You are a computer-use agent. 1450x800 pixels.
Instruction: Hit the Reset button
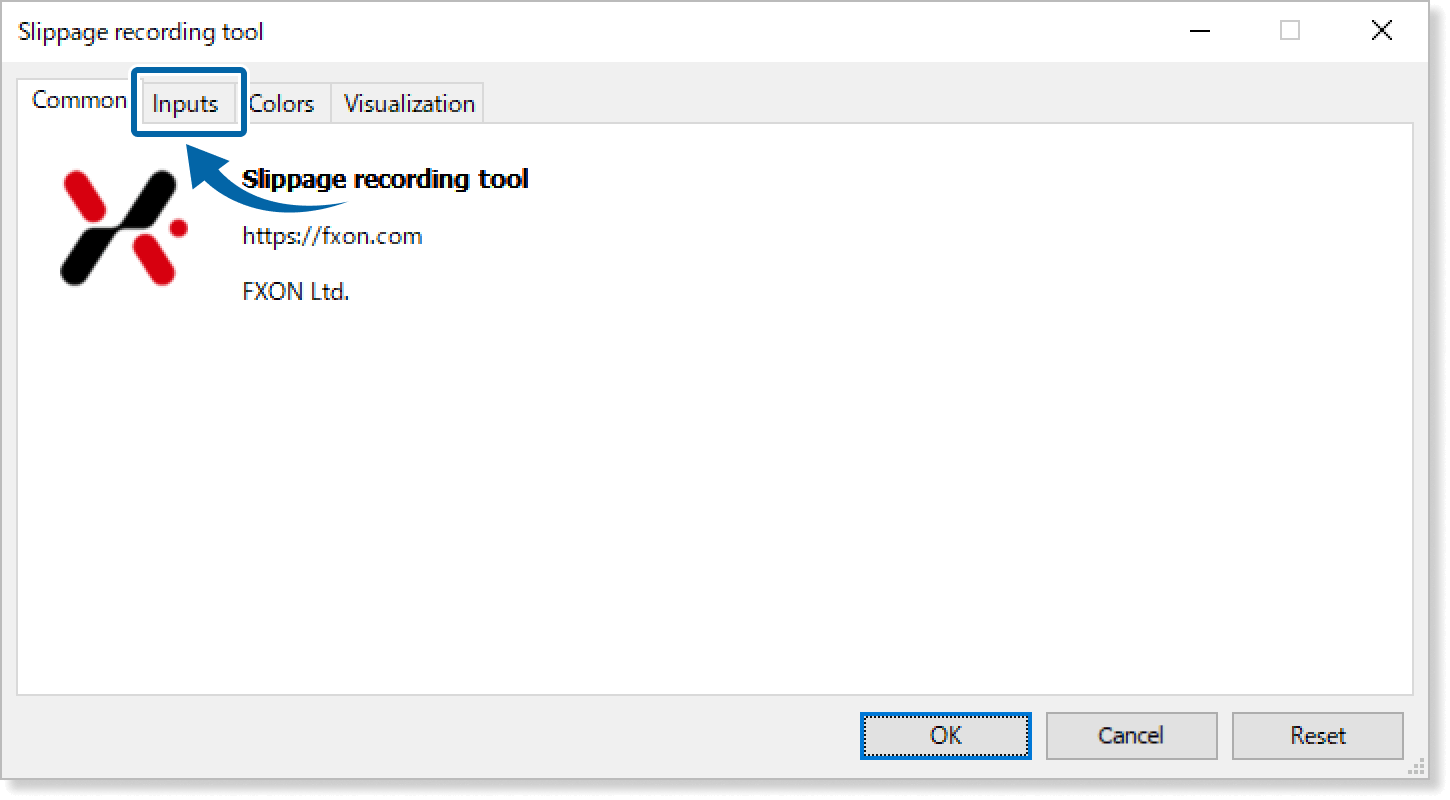(x=1318, y=736)
